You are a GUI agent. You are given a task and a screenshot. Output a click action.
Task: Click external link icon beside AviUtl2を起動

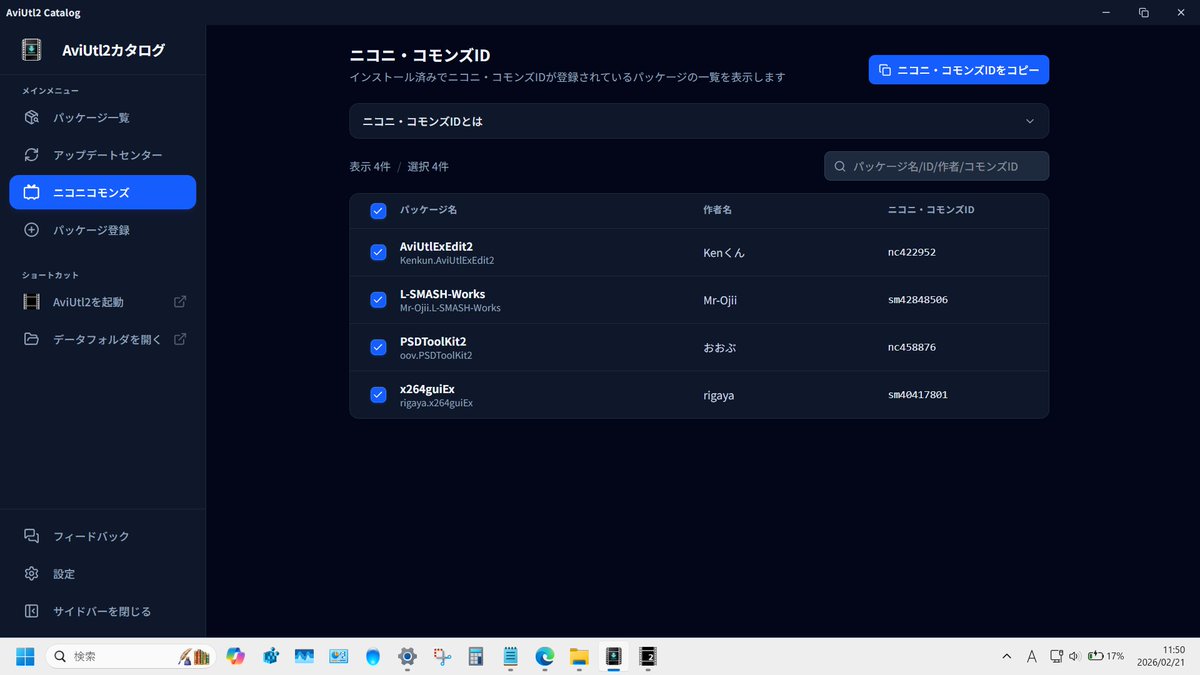180,302
